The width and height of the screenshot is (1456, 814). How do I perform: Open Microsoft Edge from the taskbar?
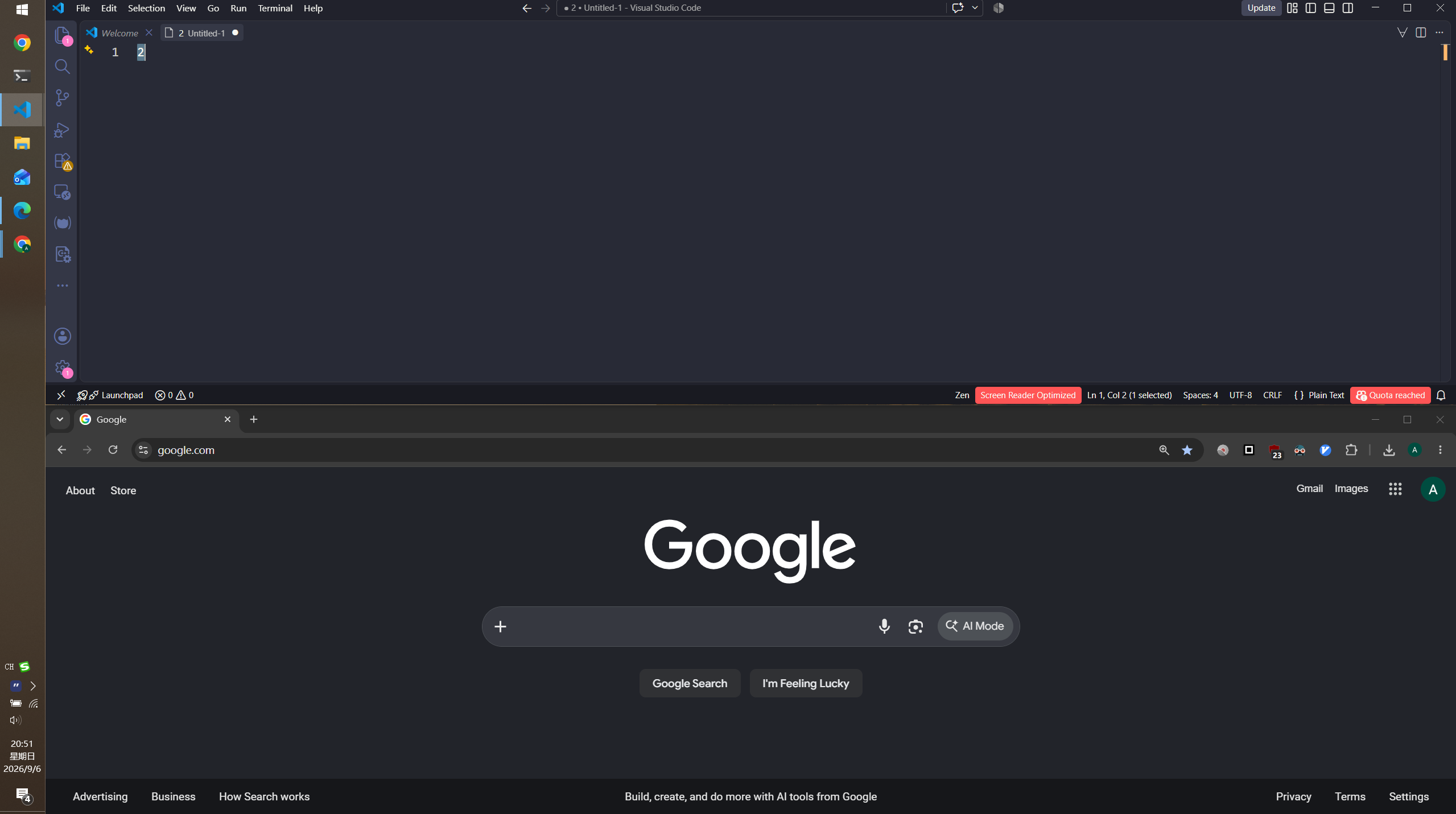[x=22, y=211]
